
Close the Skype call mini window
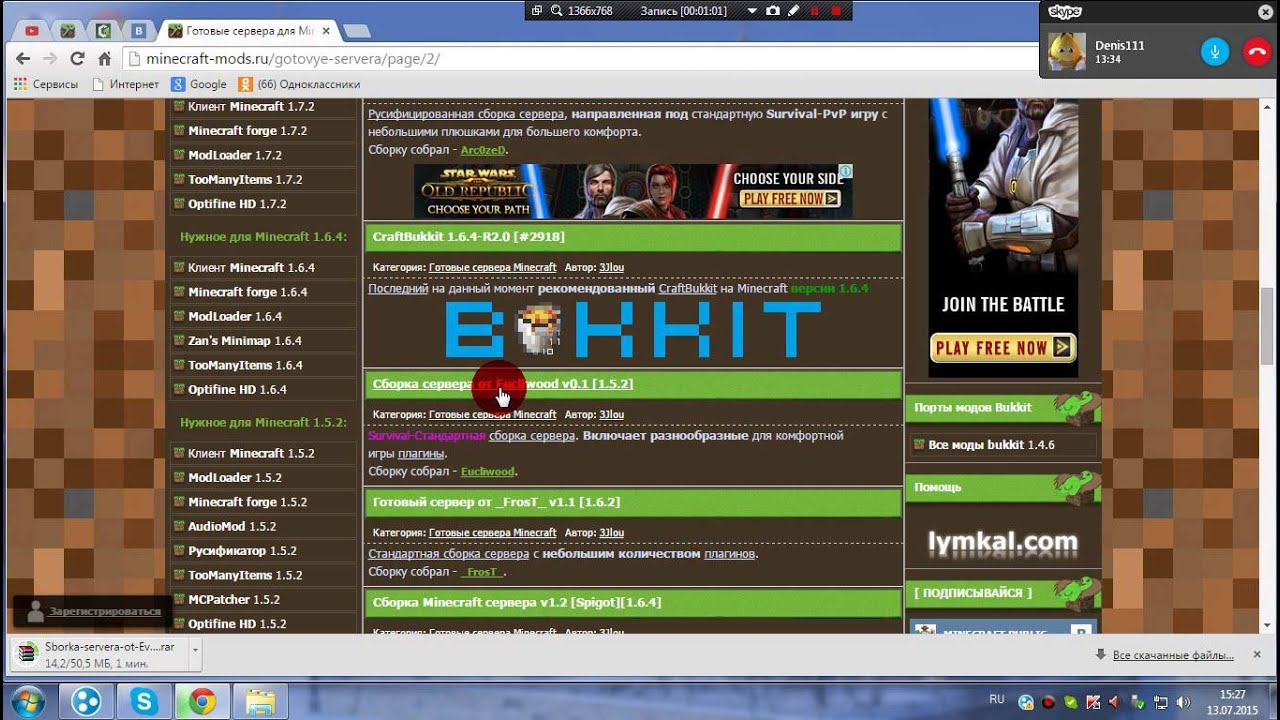[x=1264, y=11]
